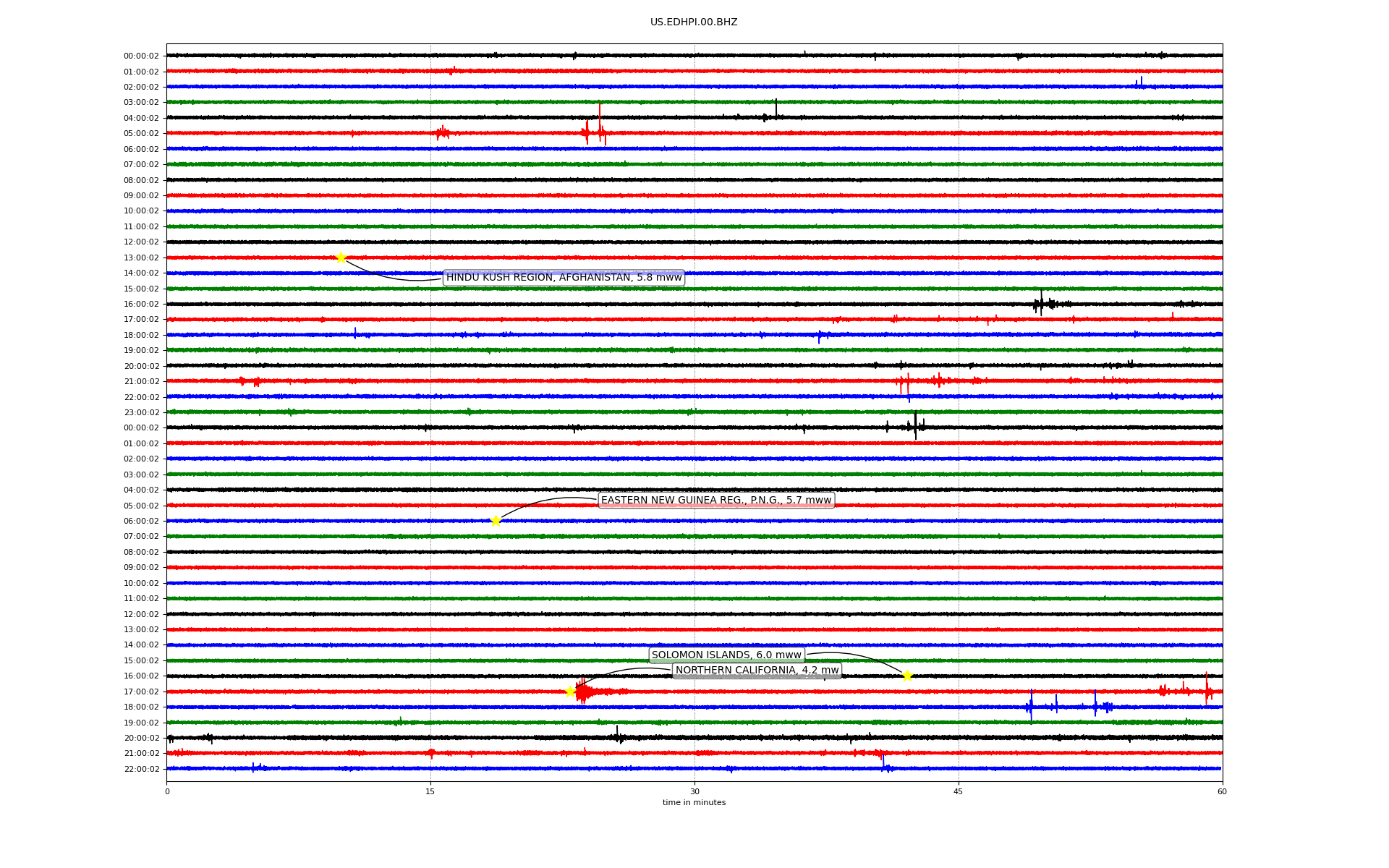Click the 'time in minutes' axis label

[x=694, y=802]
